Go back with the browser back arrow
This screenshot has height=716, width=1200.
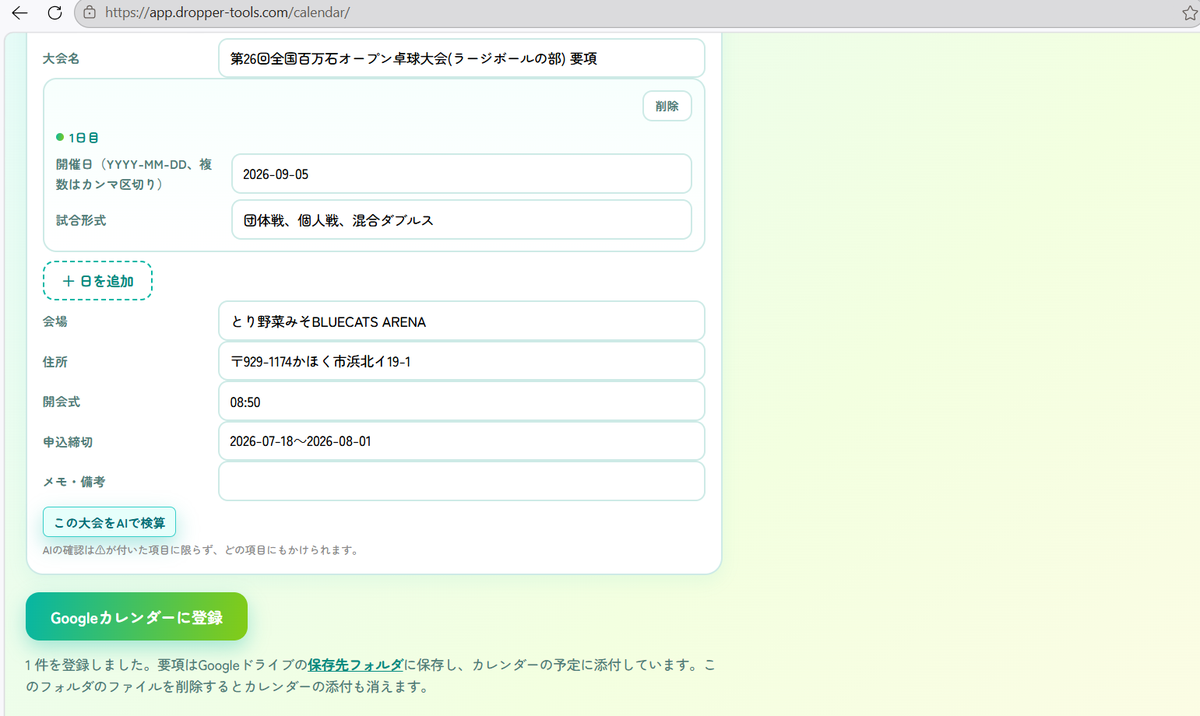tap(19, 13)
